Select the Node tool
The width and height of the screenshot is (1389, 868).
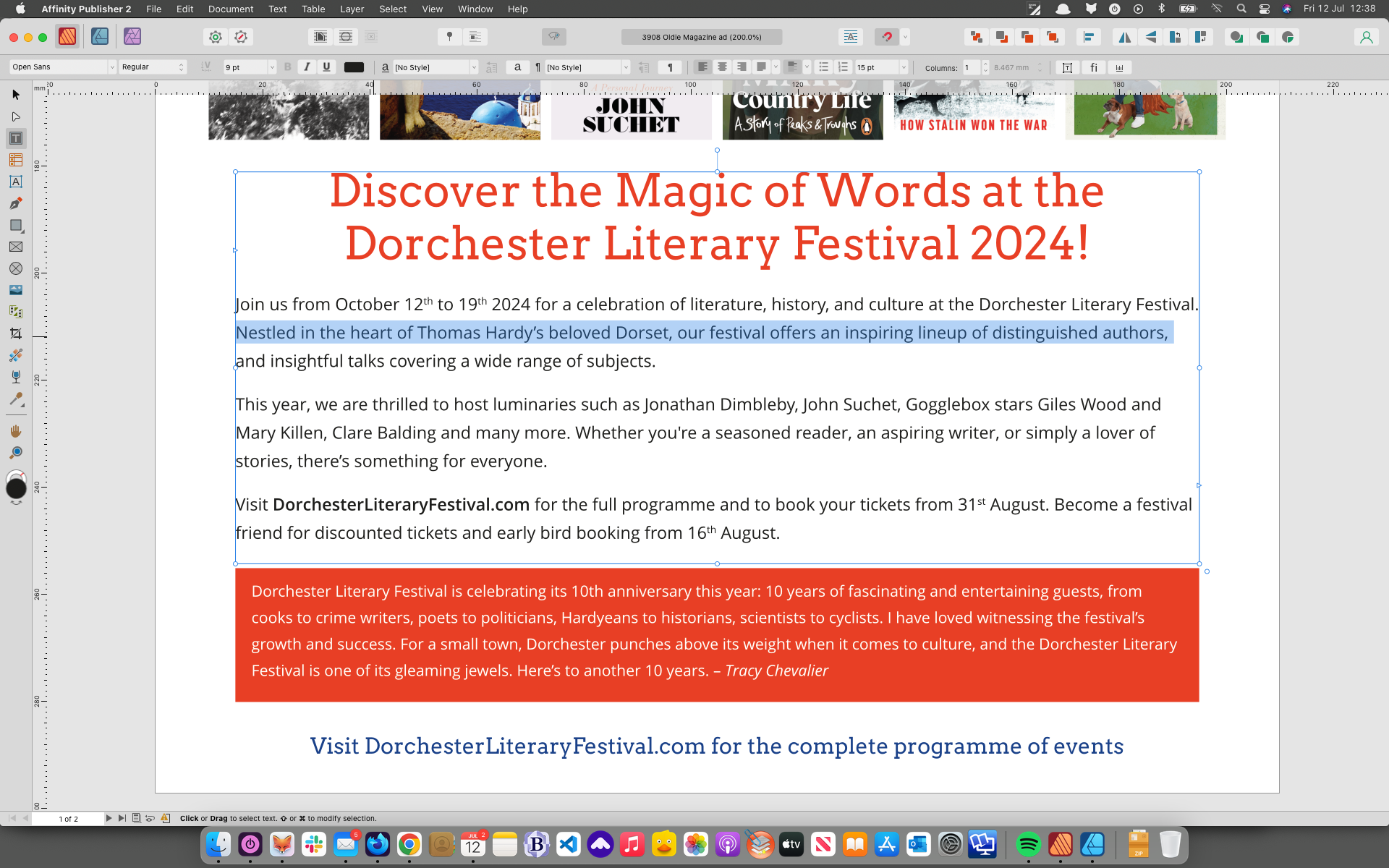[16, 116]
